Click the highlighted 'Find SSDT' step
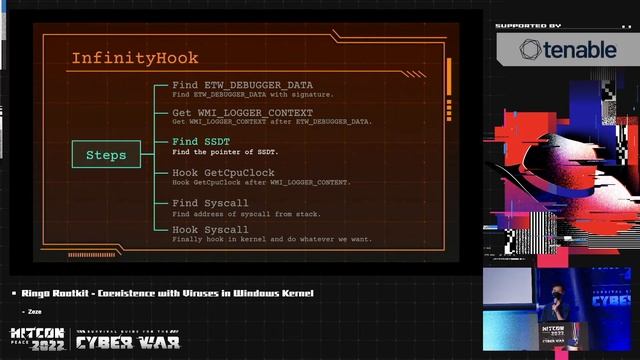The width and height of the screenshot is (640, 360). 201,141
